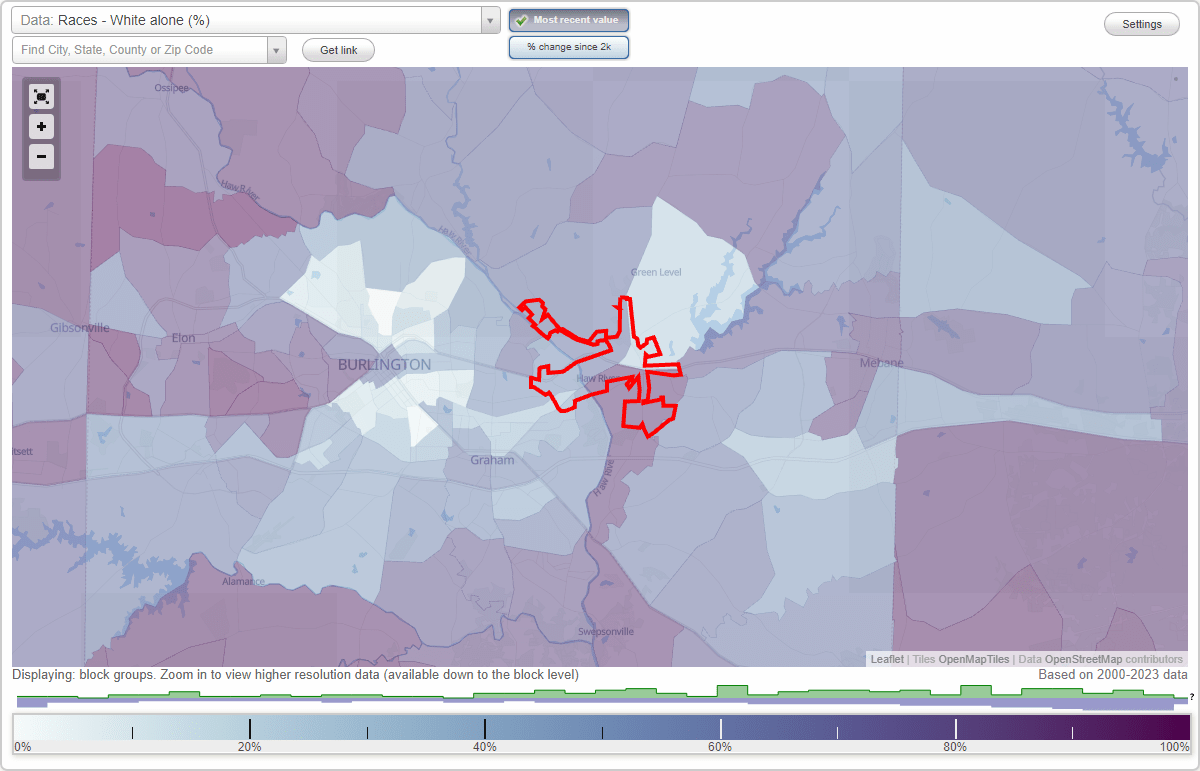Viewport: 1200px width, 771px height.
Task: Select the 'Most recent value' tab
Action: click(569, 19)
